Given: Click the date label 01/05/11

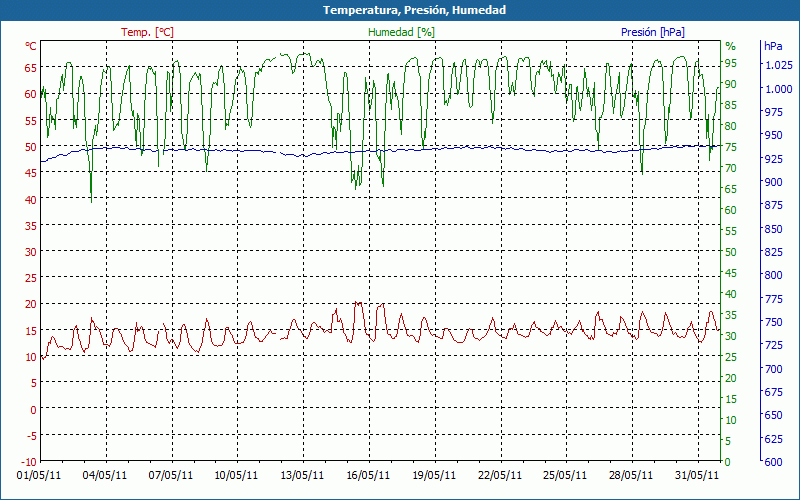Looking at the screenshot, I should coord(39,475).
